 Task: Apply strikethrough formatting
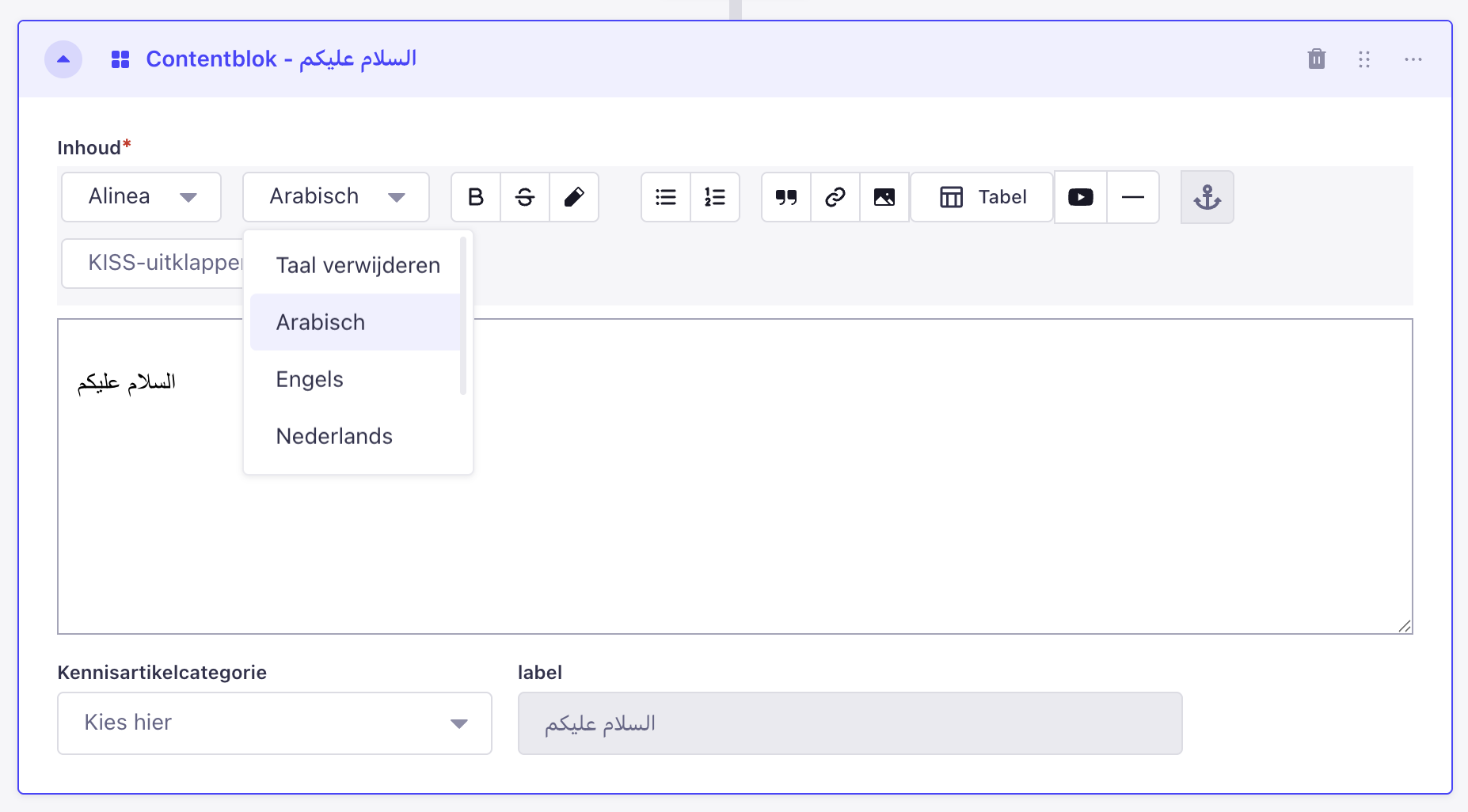pos(525,197)
